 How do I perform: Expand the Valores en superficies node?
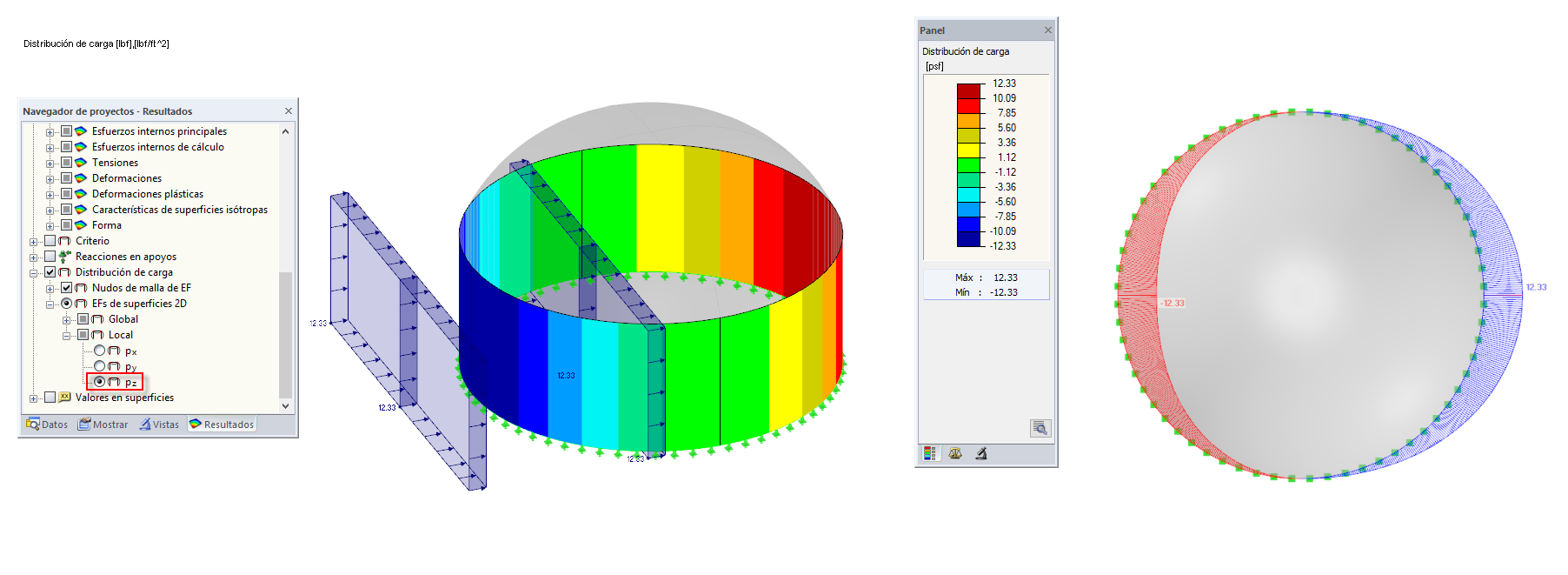tap(33, 398)
